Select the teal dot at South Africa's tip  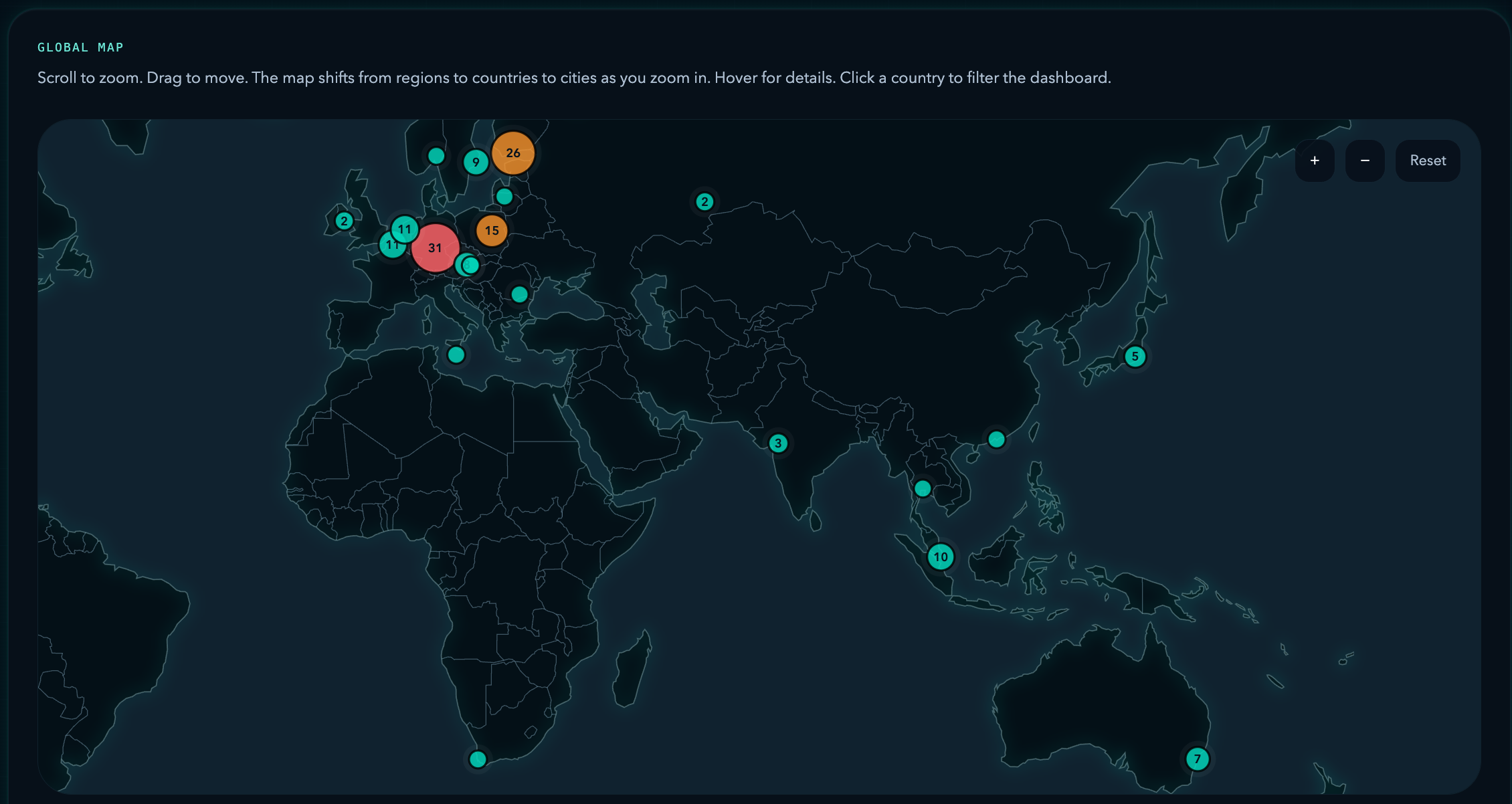tap(477, 759)
